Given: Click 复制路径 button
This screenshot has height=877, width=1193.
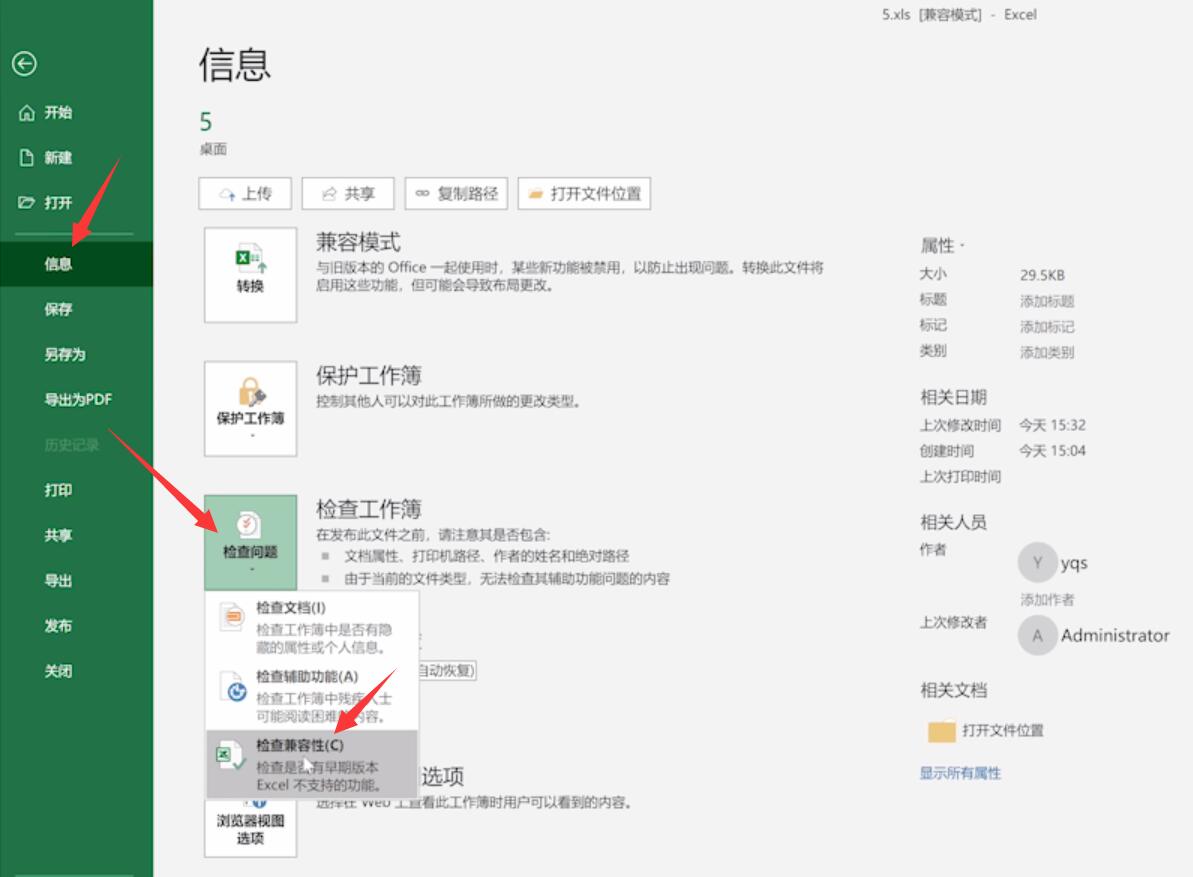Looking at the screenshot, I should (456, 193).
